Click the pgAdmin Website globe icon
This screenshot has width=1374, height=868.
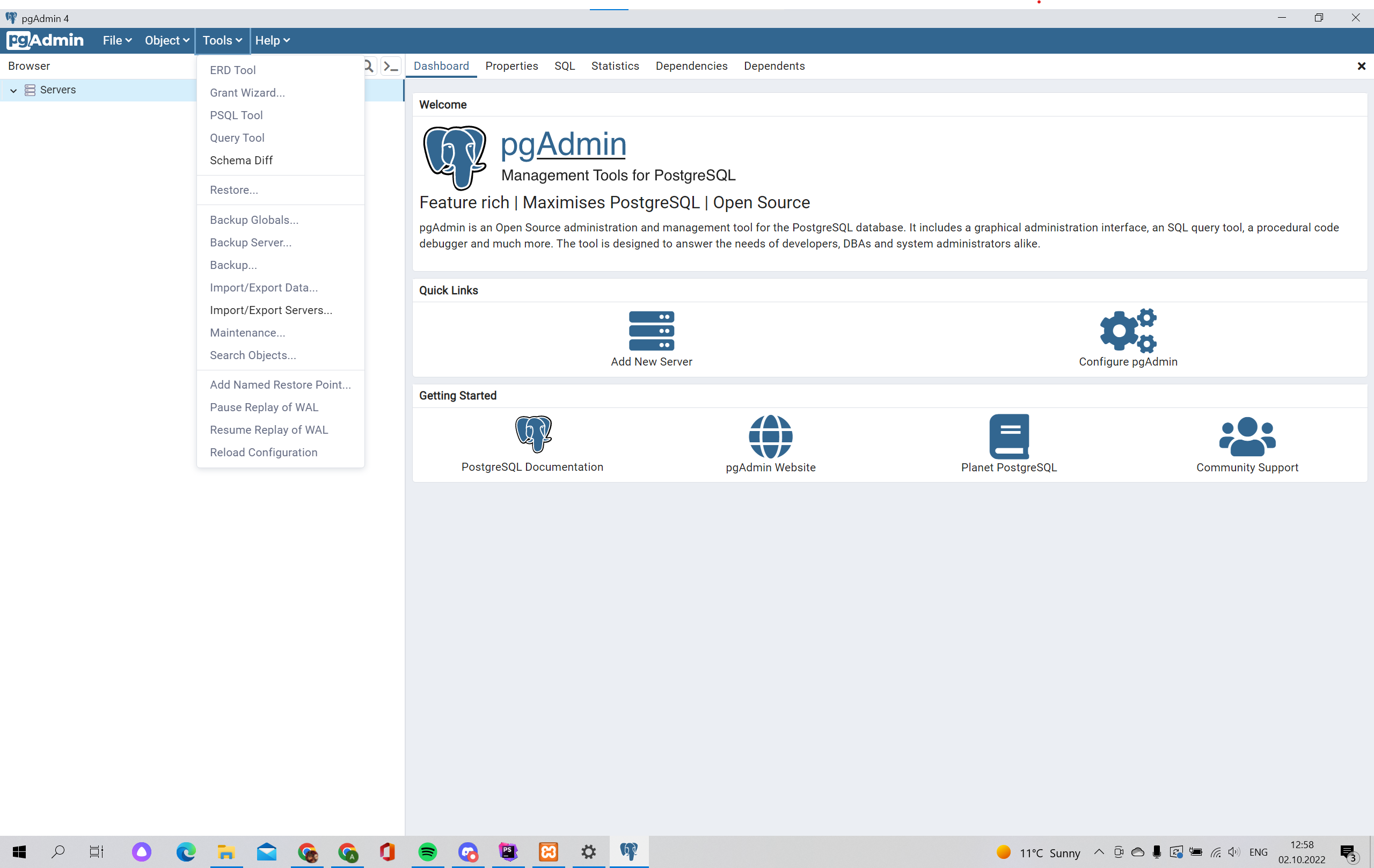tap(770, 436)
